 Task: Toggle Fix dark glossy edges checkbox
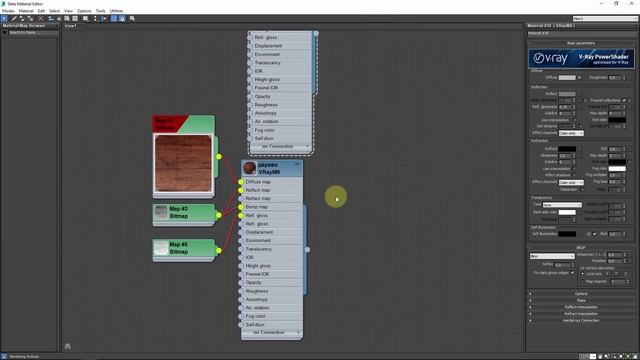[x=572, y=273]
